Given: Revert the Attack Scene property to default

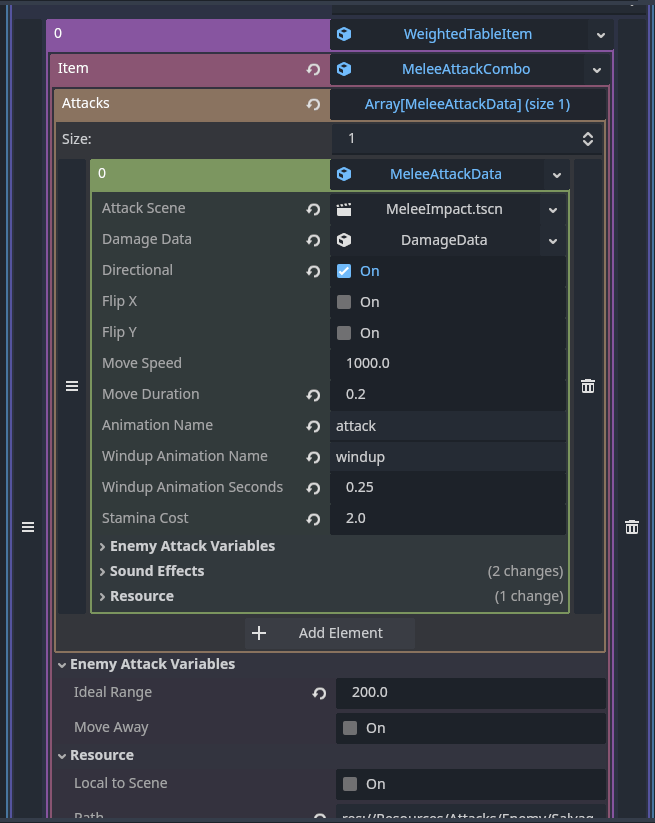Looking at the screenshot, I should (313, 210).
